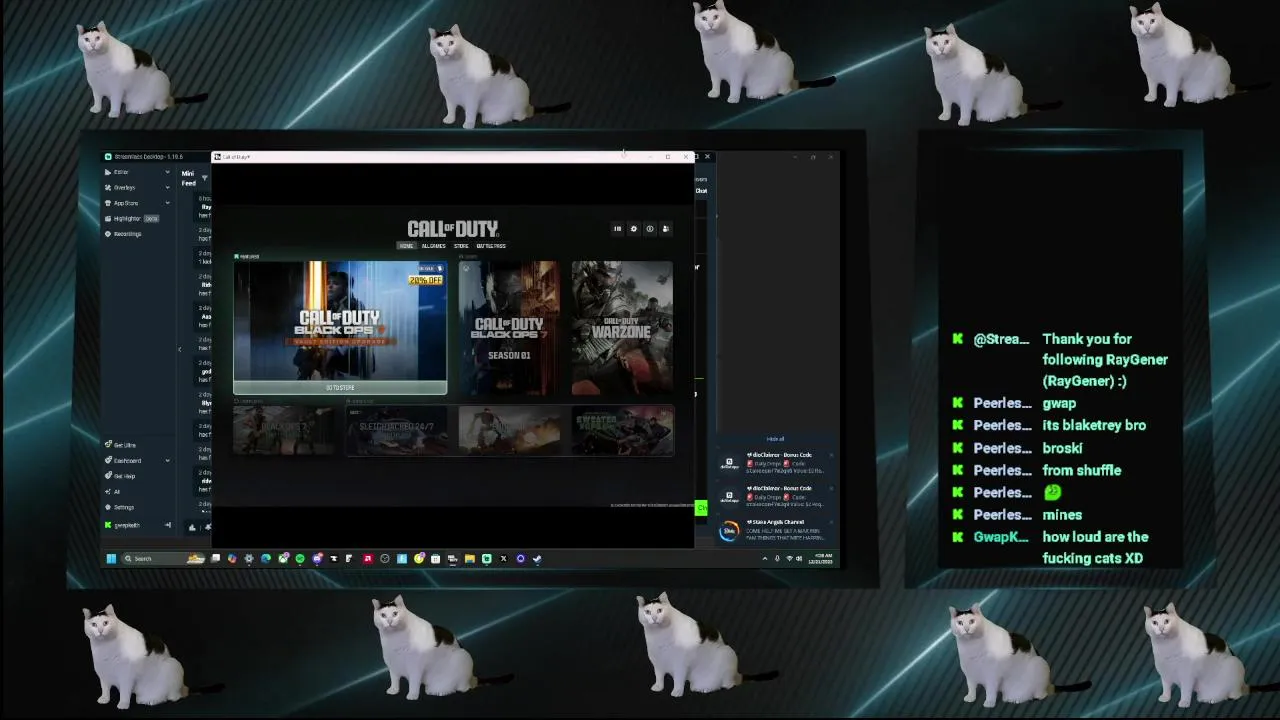Expand the App Store dropdown chevron
This screenshot has width=1280, height=720.
point(167,203)
